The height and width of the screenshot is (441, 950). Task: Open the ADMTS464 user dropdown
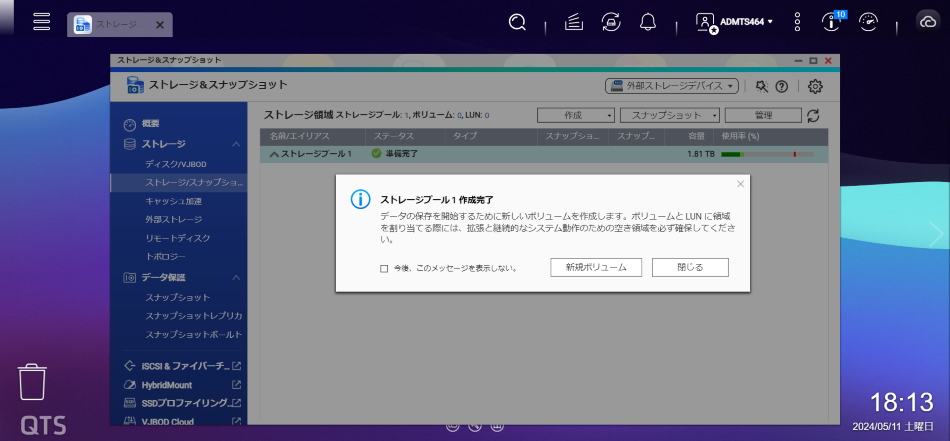(x=746, y=22)
